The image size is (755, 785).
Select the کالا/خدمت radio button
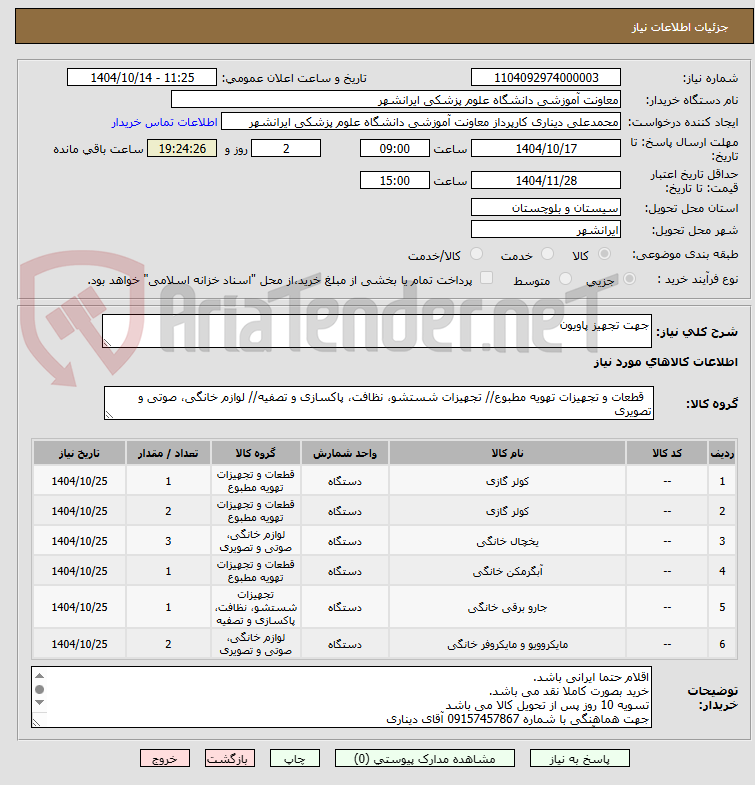(477, 254)
